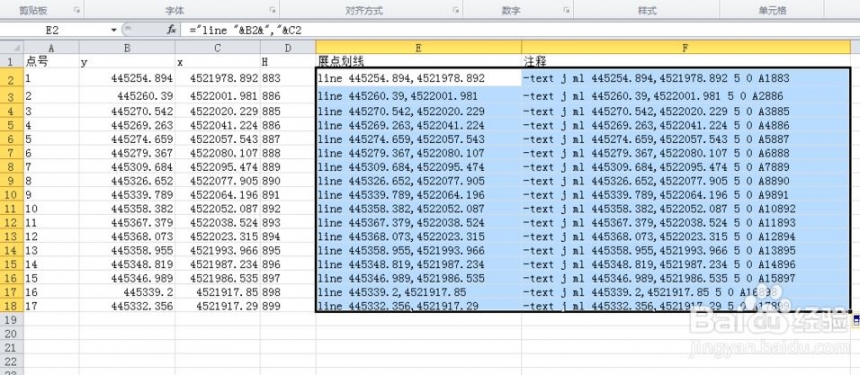Viewport: 860px width, 375px height.
Task: Click cell line 445346.989,4521986.535
Action: click(x=418, y=277)
